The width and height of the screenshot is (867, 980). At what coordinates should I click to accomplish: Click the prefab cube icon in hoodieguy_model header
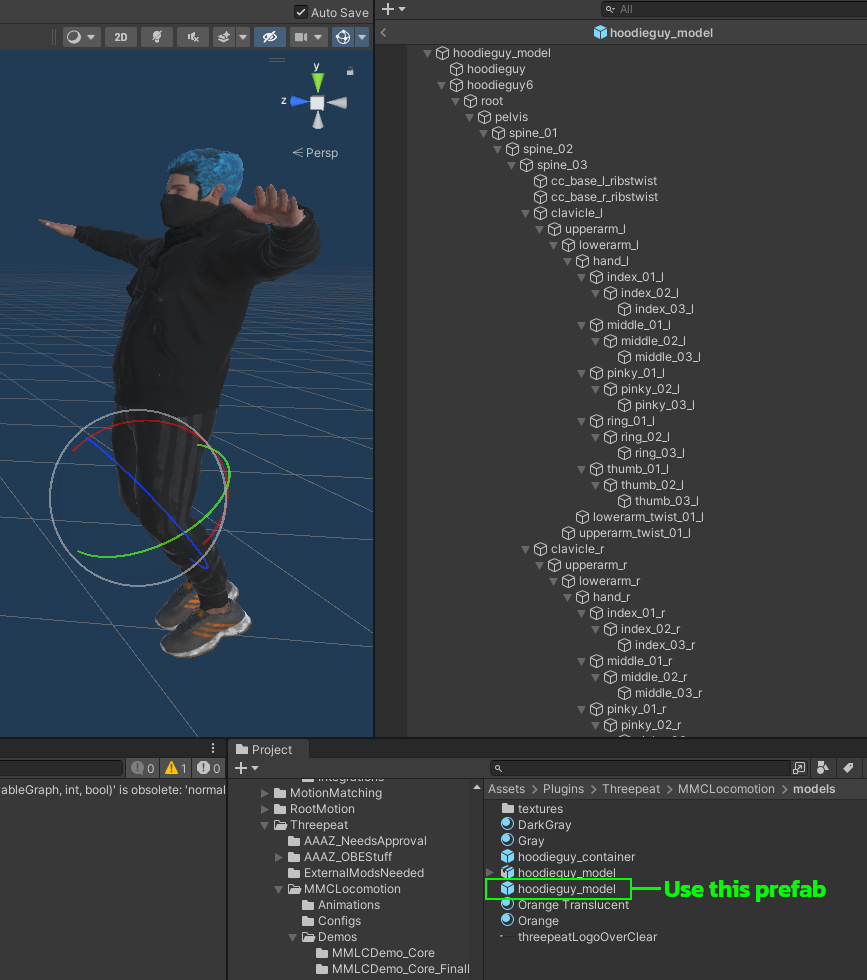pyautogui.click(x=600, y=32)
